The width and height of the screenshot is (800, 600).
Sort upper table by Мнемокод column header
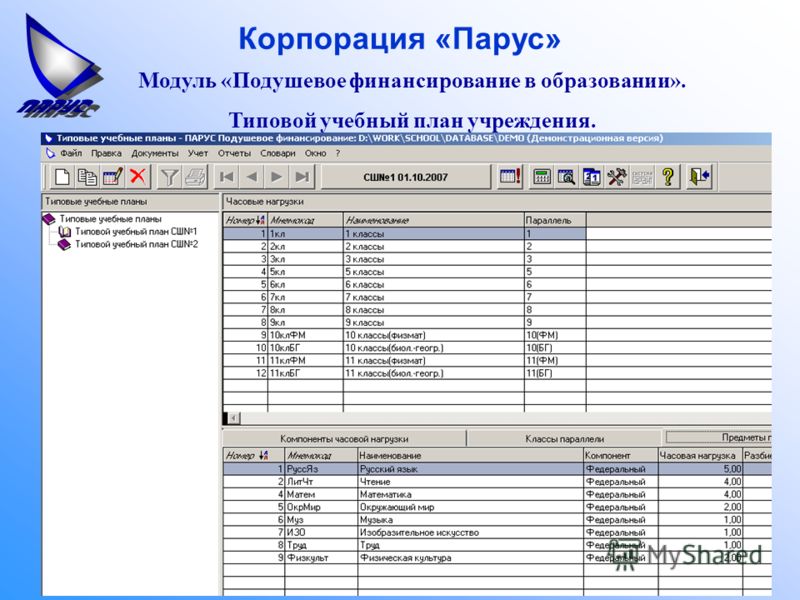click(306, 220)
